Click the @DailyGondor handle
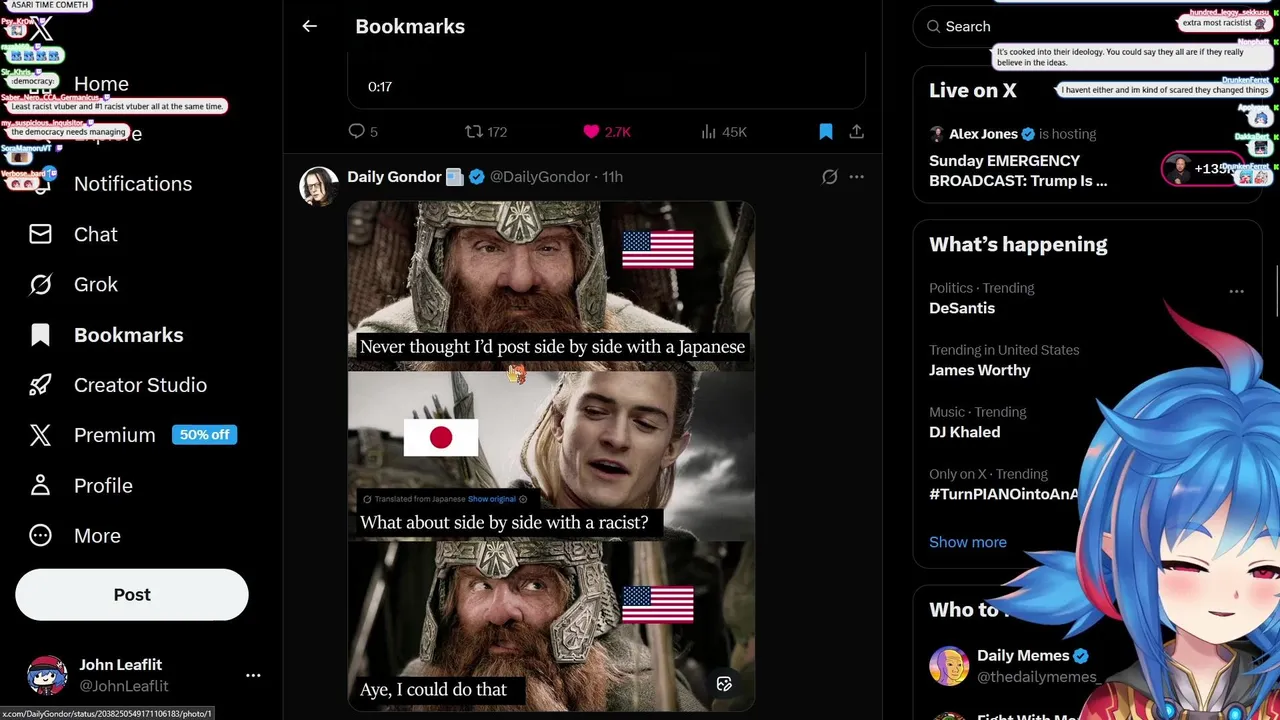Viewport: 1280px width, 720px height. click(x=540, y=176)
